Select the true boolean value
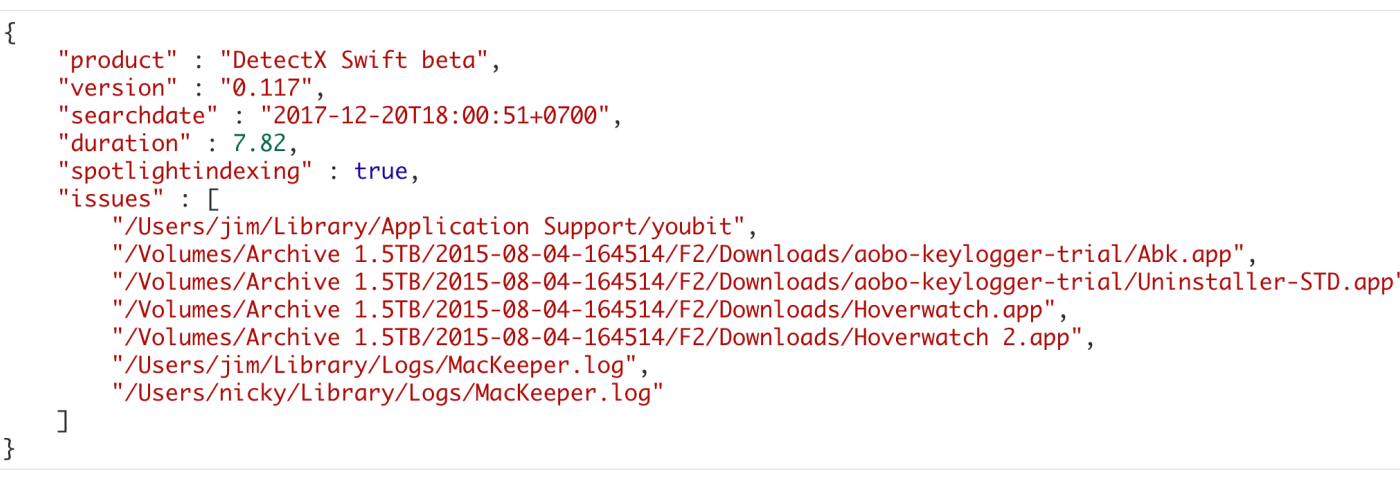 [x=380, y=171]
